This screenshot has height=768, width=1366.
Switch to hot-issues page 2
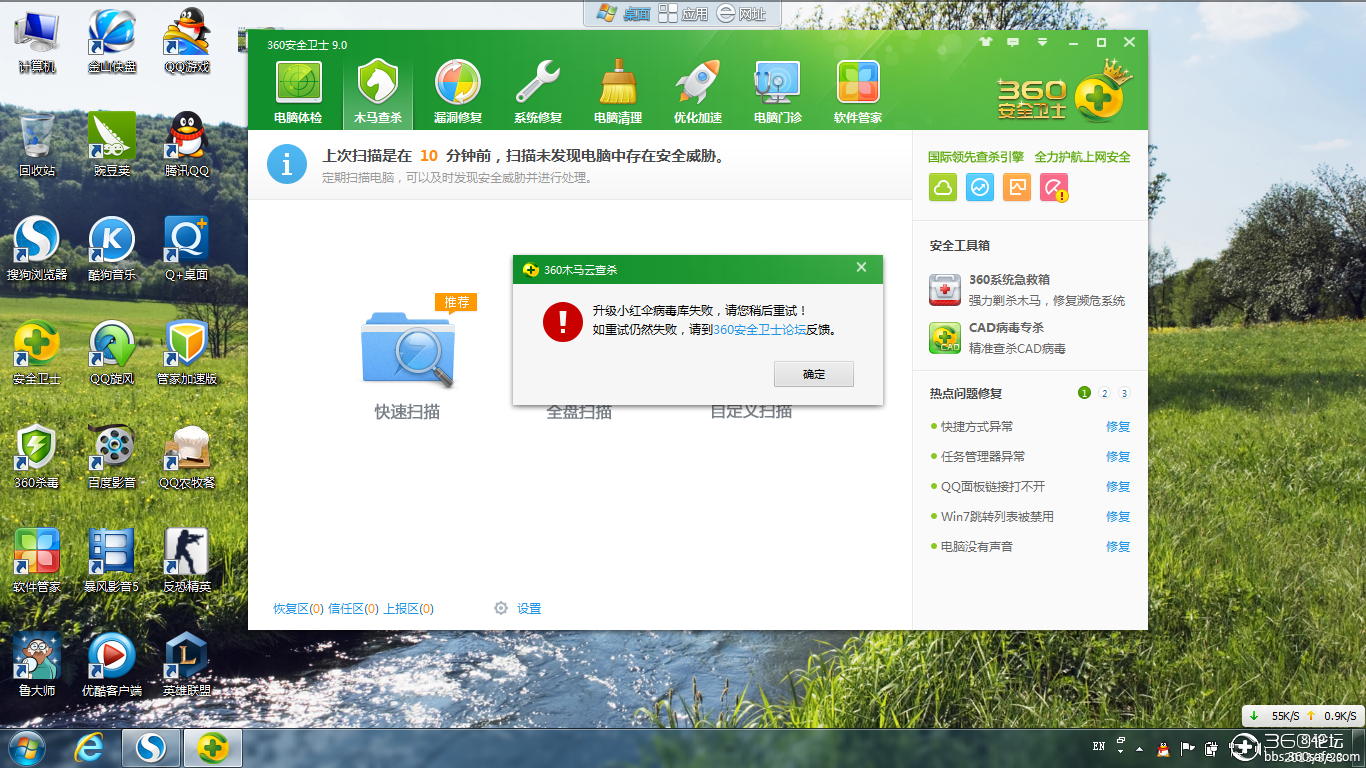pyautogui.click(x=1104, y=393)
